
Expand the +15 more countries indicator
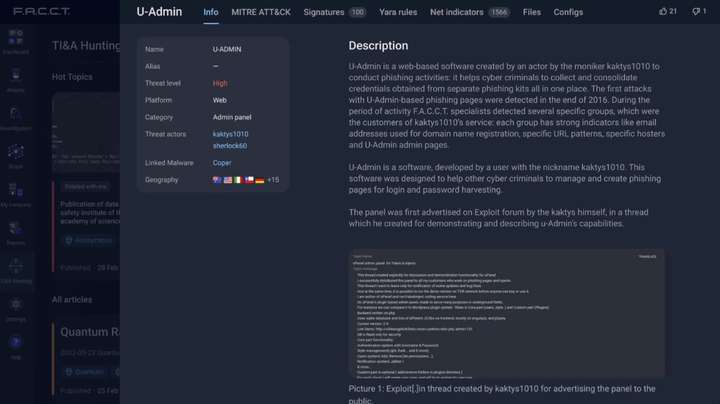(x=273, y=180)
